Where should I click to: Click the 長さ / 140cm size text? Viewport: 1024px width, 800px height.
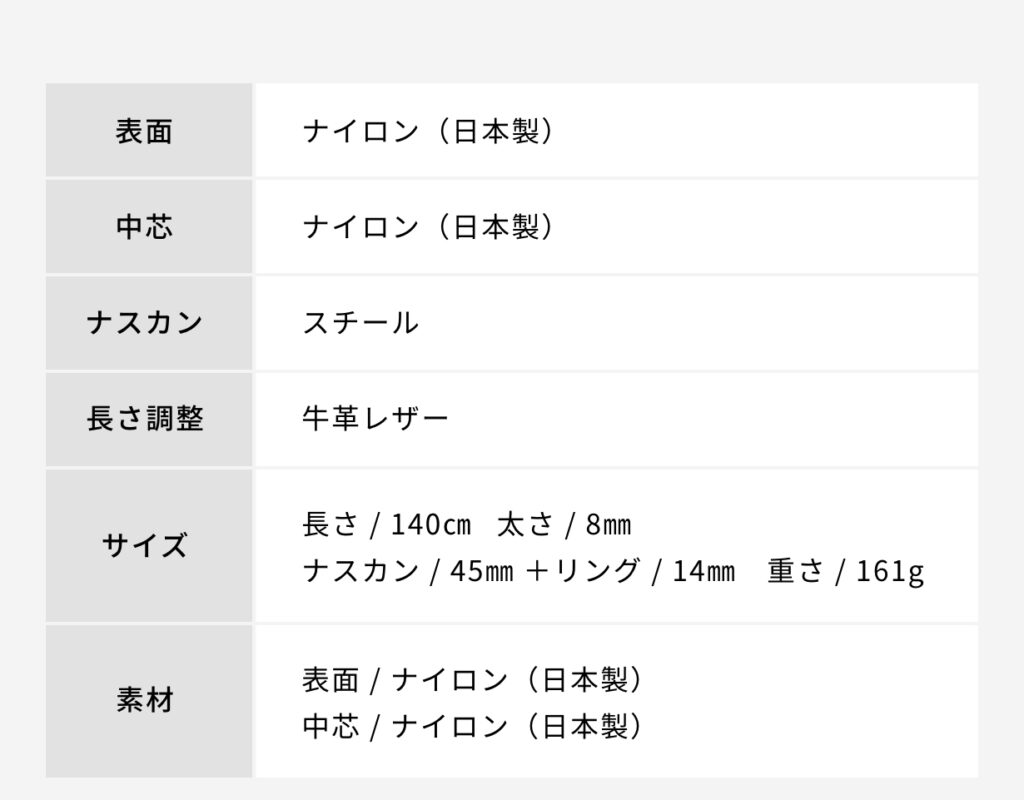point(387,524)
